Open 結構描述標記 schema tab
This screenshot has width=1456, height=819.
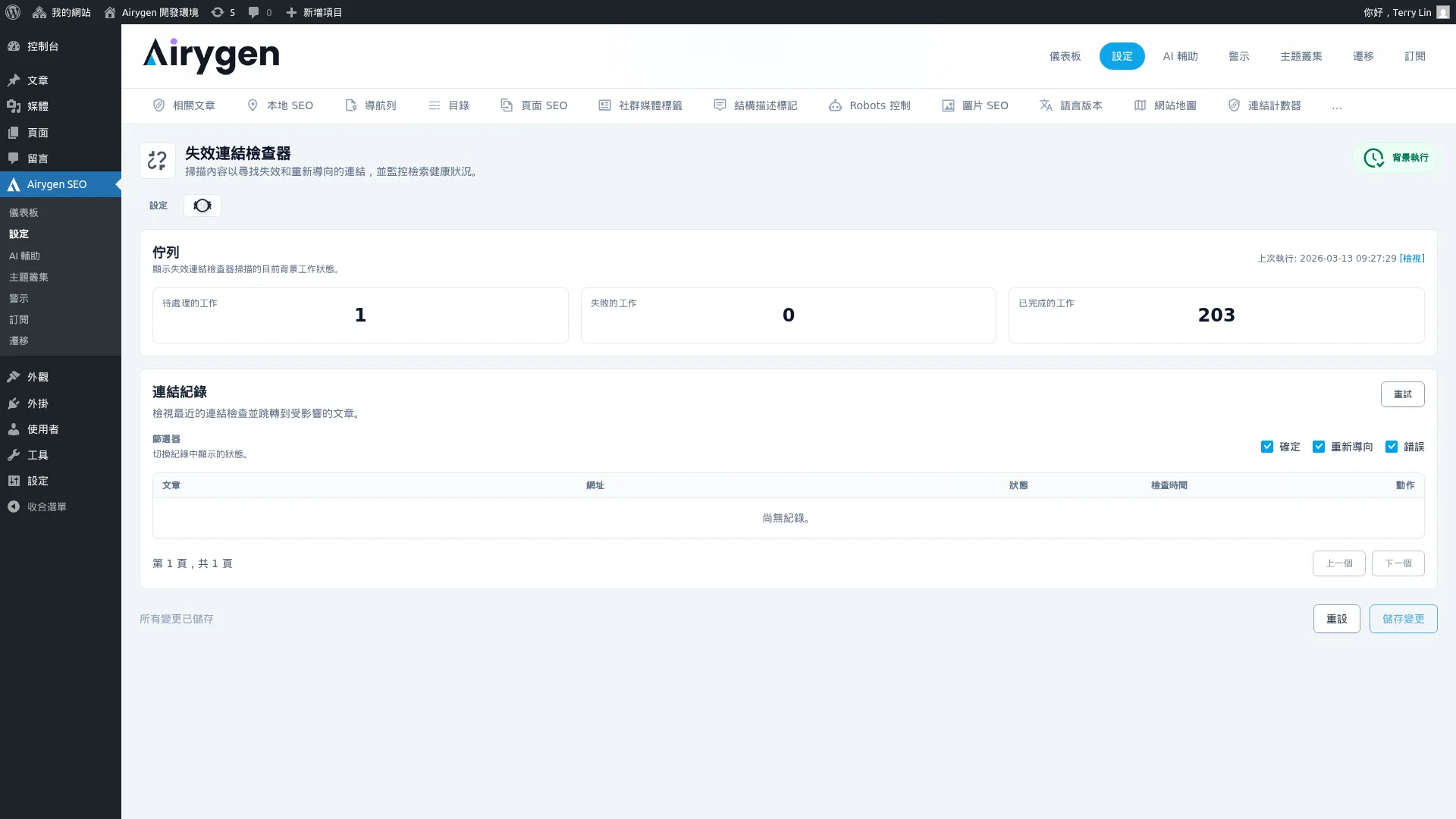756,105
